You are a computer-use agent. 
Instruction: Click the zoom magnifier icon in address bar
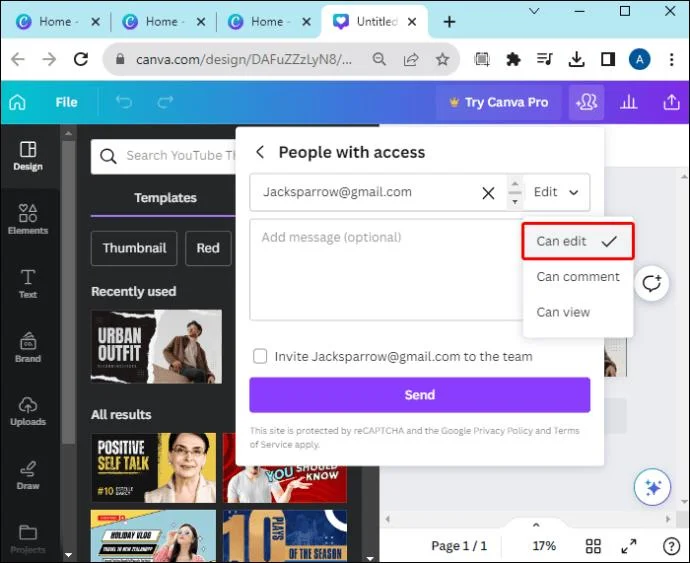(x=379, y=59)
